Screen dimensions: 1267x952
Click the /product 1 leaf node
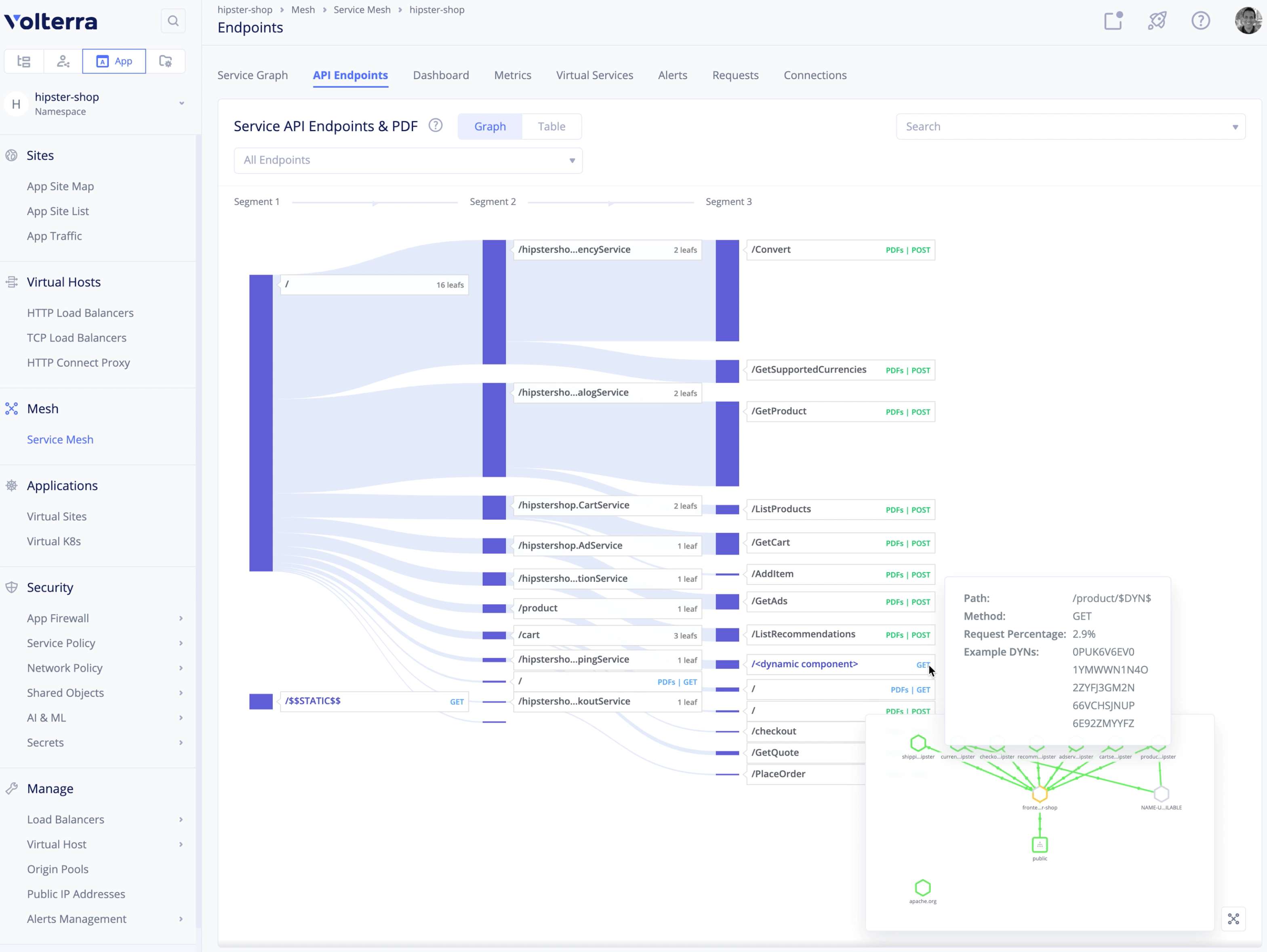607,608
